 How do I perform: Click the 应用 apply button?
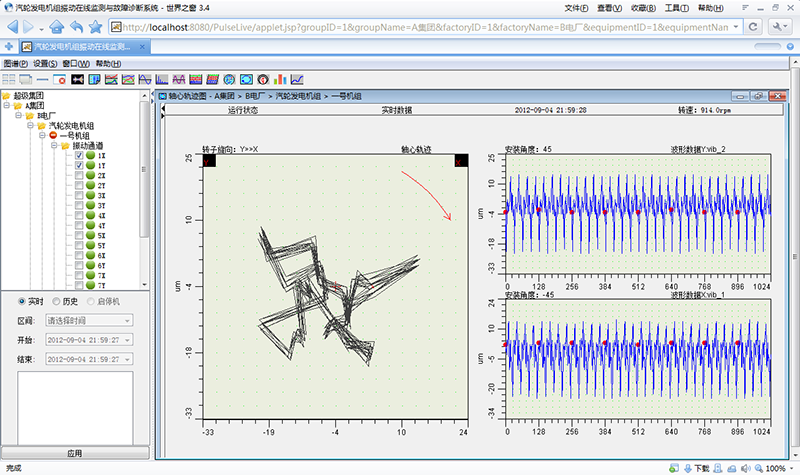click(75, 453)
